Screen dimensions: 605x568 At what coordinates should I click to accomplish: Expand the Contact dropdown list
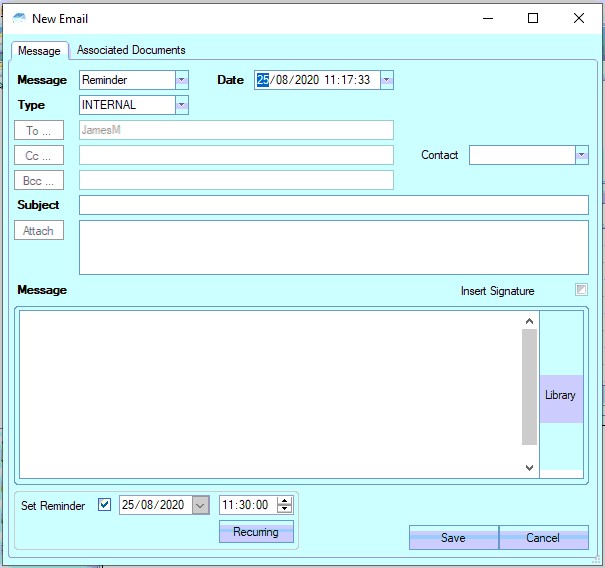point(581,155)
